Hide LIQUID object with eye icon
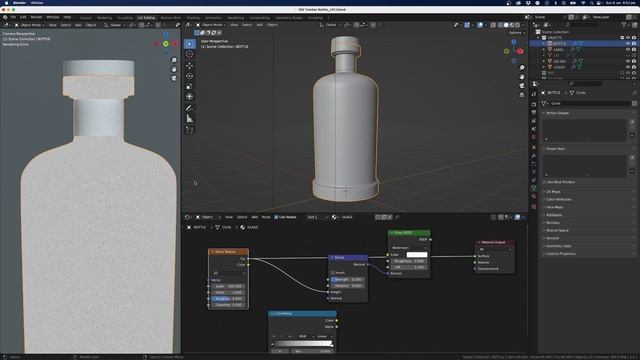This screenshot has height=360, width=640. [628, 67]
